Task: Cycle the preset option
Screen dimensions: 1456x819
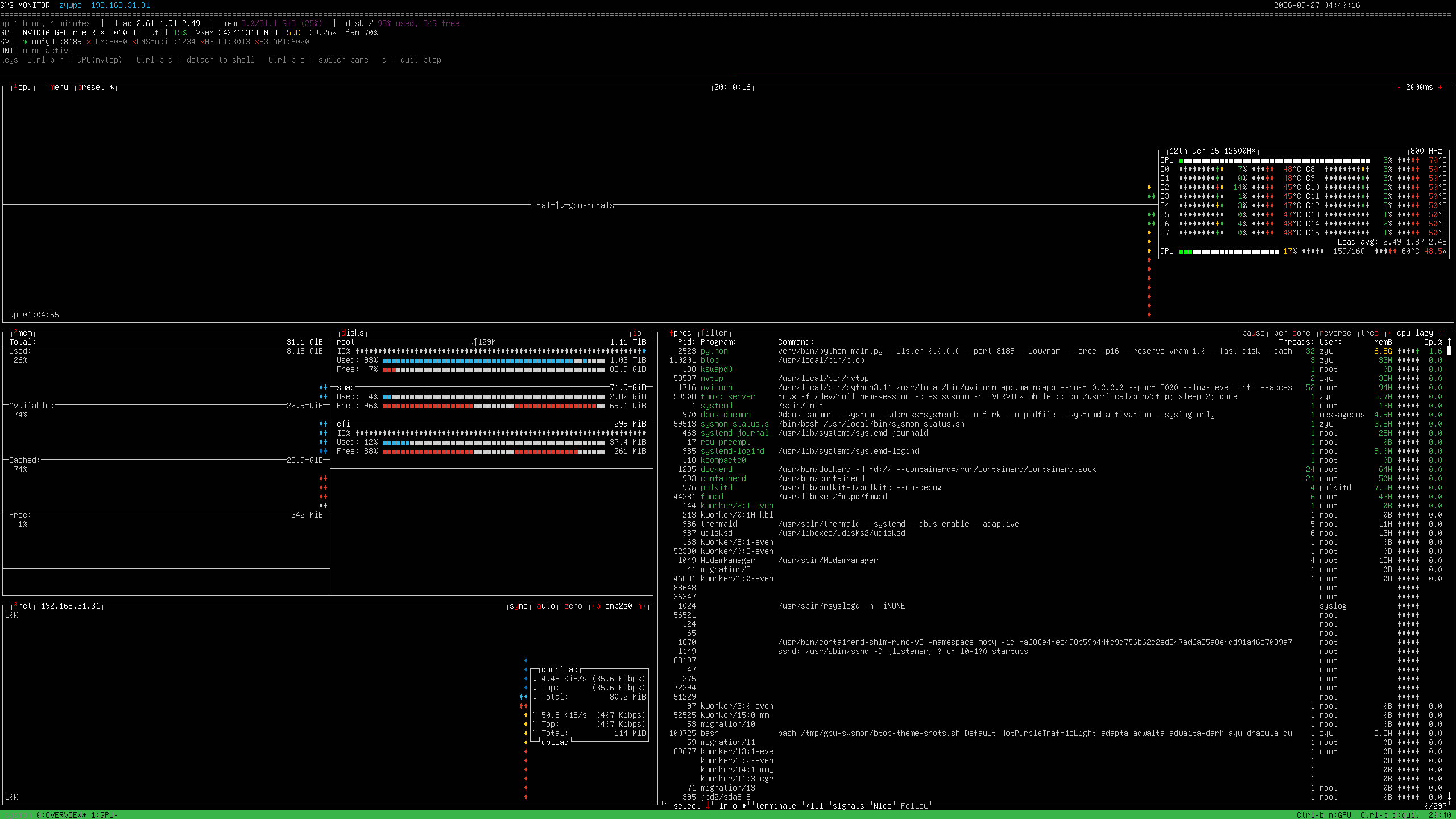Action: [96, 87]
